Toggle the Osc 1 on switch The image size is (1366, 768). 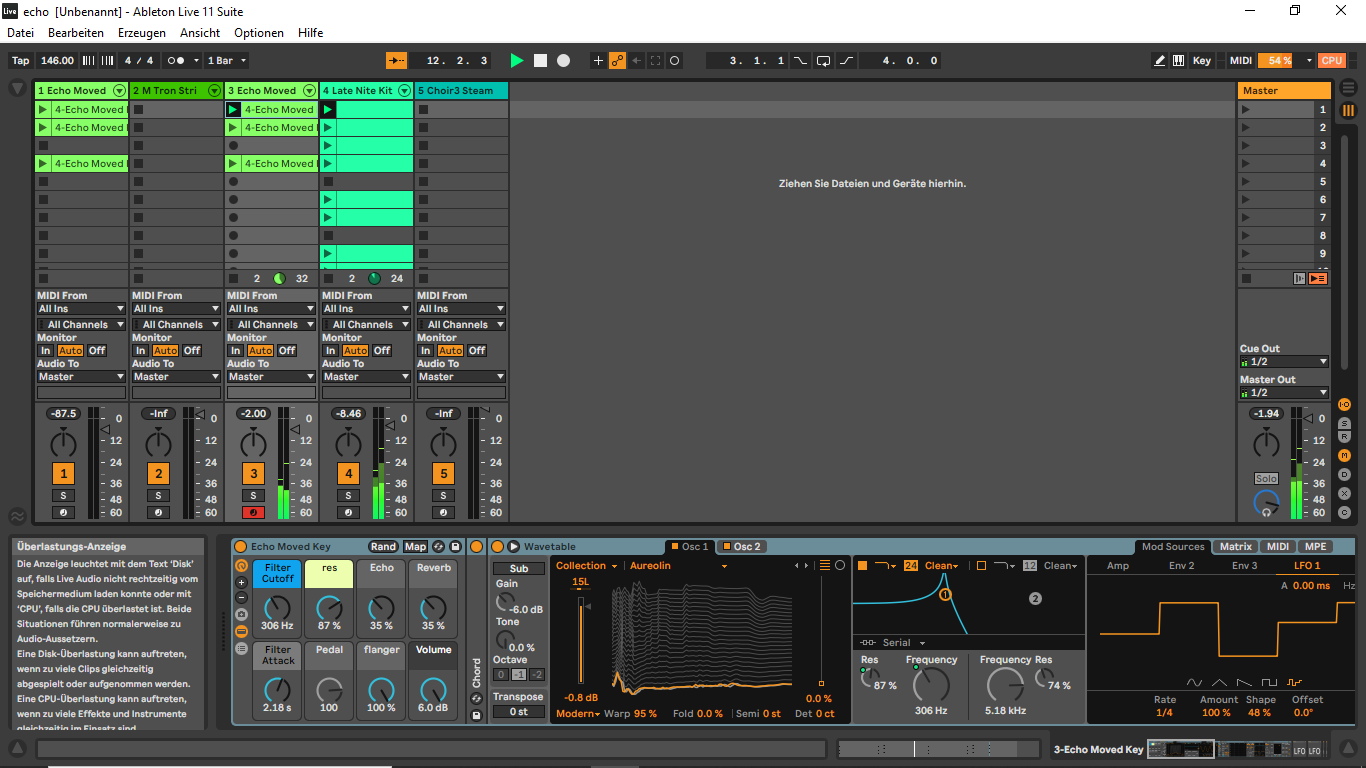click(675, 547)
